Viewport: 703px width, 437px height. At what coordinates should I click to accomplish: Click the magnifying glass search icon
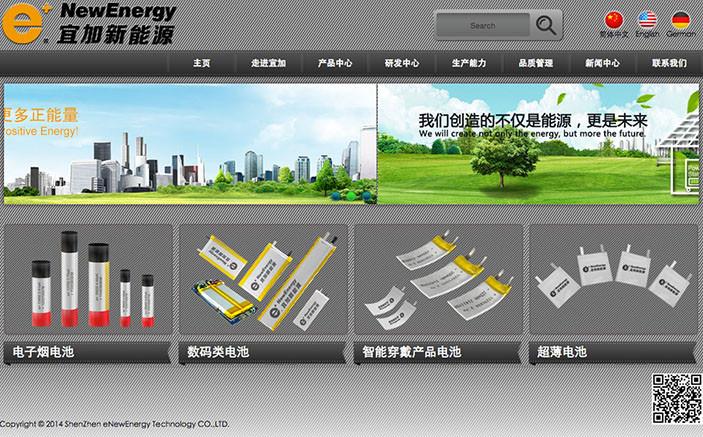[546, 25]
